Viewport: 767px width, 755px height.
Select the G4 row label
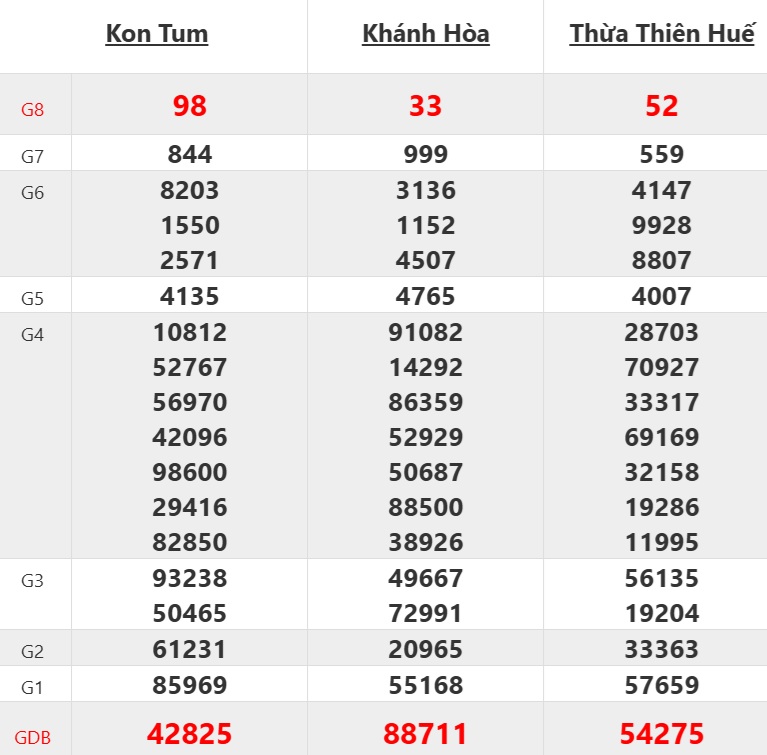tap(33, 335)
